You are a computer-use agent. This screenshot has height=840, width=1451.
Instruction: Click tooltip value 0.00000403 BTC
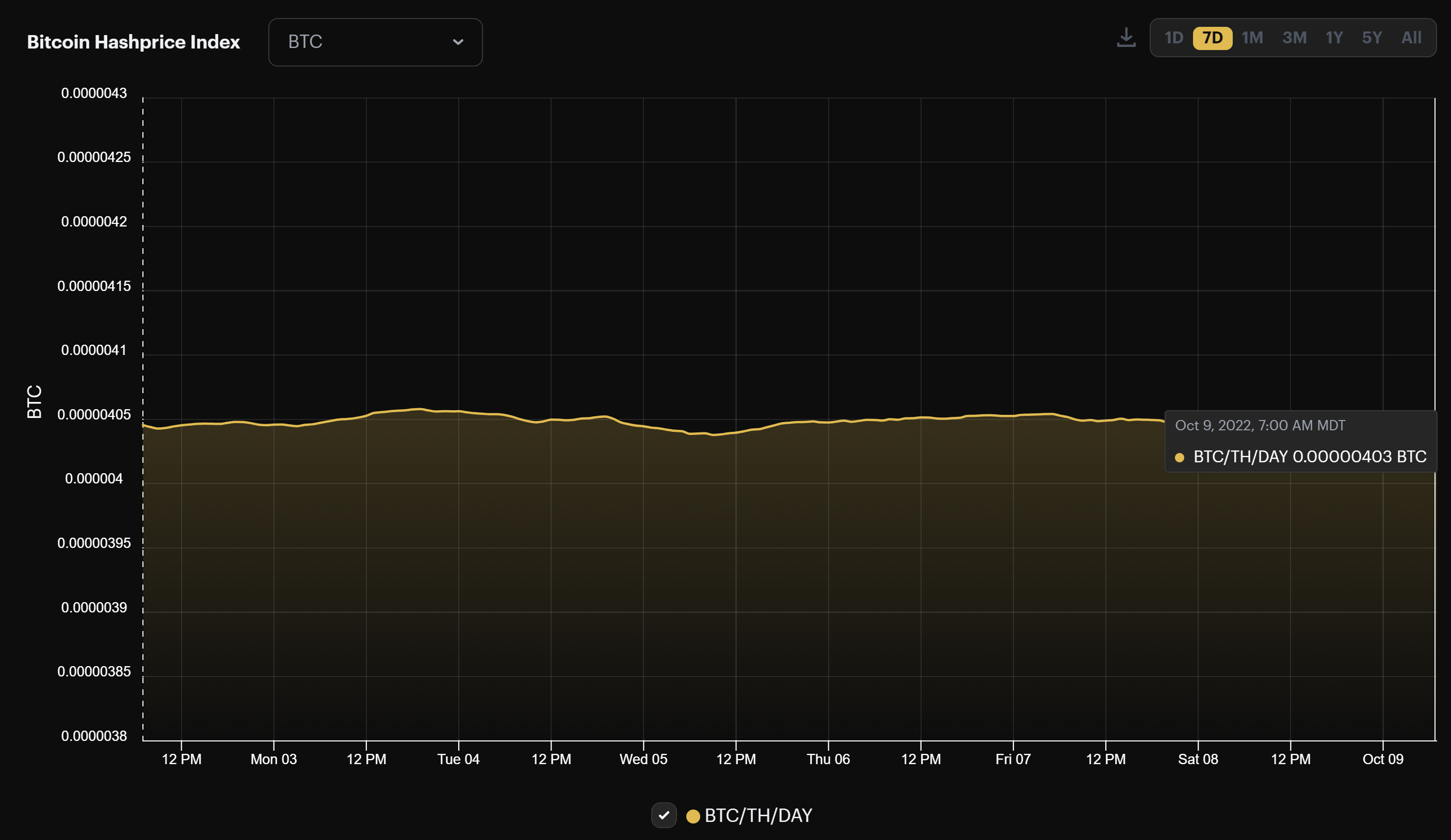(1360, 457)
